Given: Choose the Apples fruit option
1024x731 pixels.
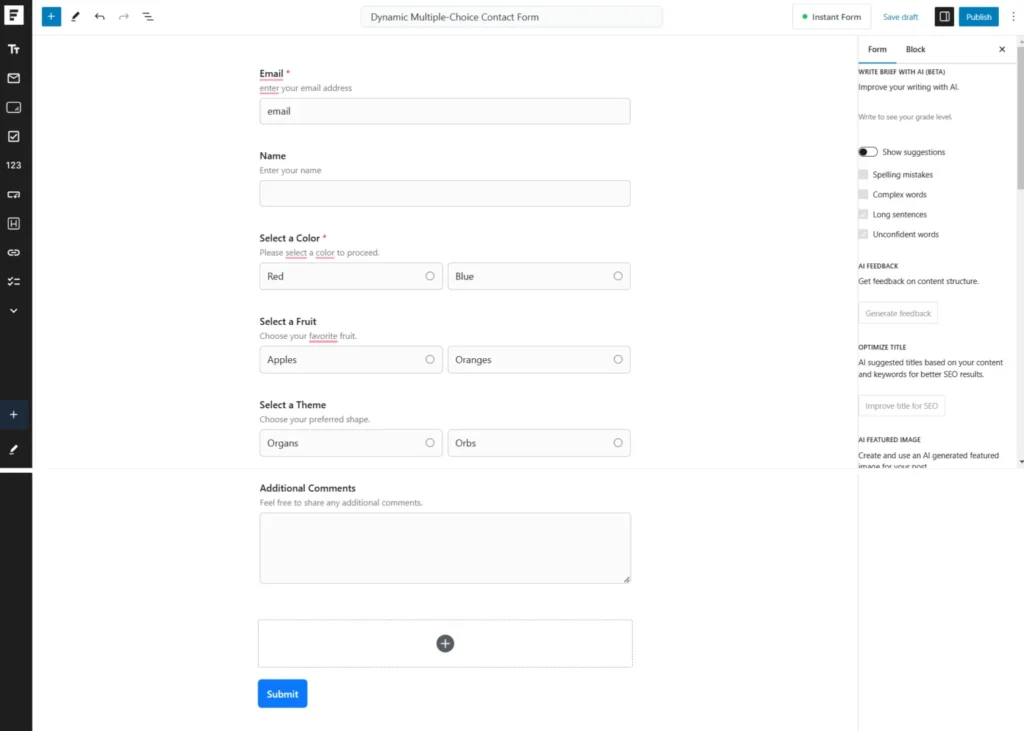Looking at the screenshot, I should [430, 359].
